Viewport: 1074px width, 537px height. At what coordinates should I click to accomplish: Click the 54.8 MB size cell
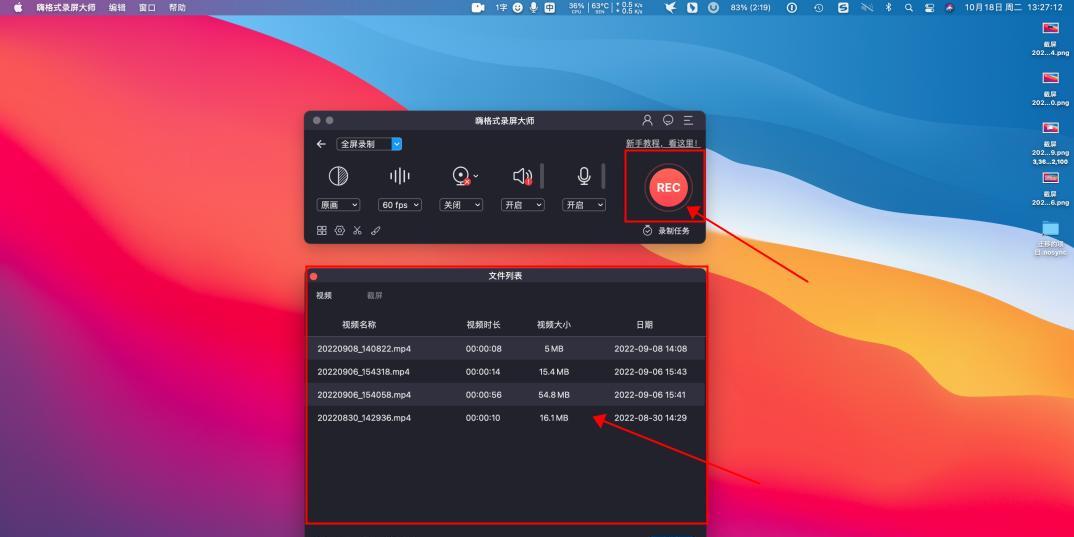click(553, 395)
